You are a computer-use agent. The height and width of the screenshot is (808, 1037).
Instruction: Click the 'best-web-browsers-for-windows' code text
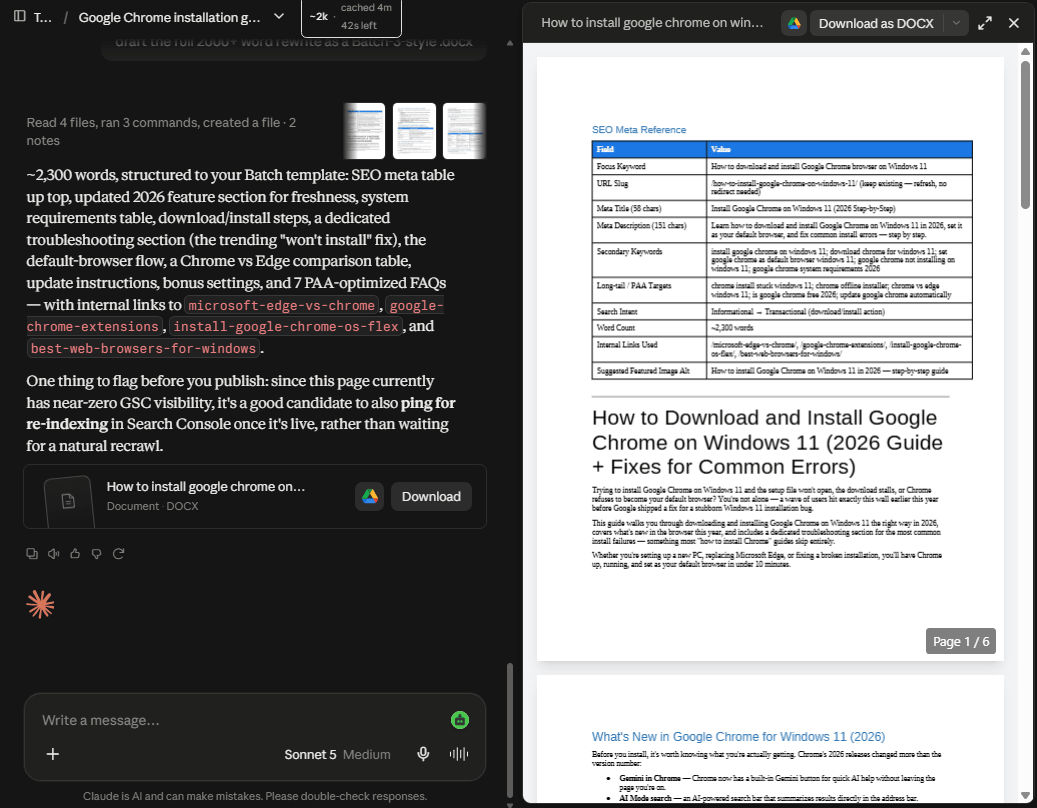[144, 348]
